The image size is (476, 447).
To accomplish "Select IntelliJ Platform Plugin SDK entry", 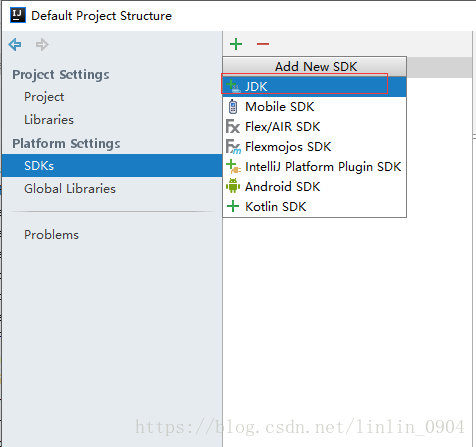I will (314, 167).
